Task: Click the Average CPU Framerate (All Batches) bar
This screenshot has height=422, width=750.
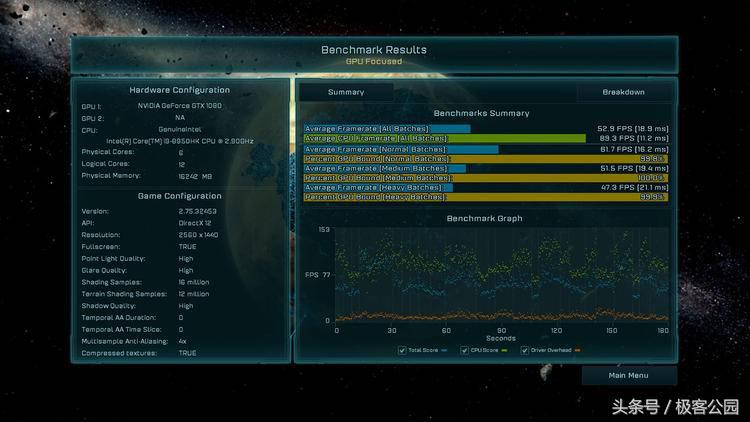Action: click(445, 138)
